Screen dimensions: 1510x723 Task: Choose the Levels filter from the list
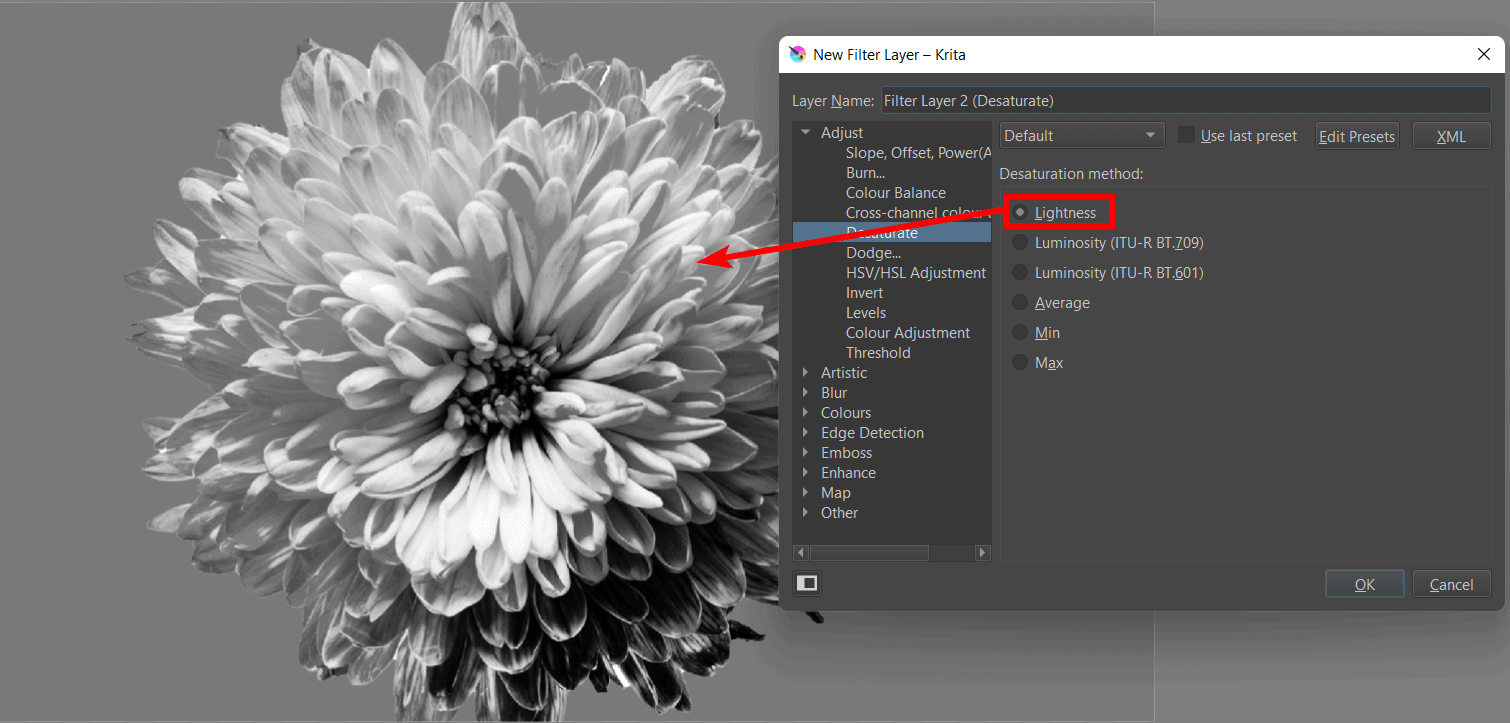tap(866, 313)
